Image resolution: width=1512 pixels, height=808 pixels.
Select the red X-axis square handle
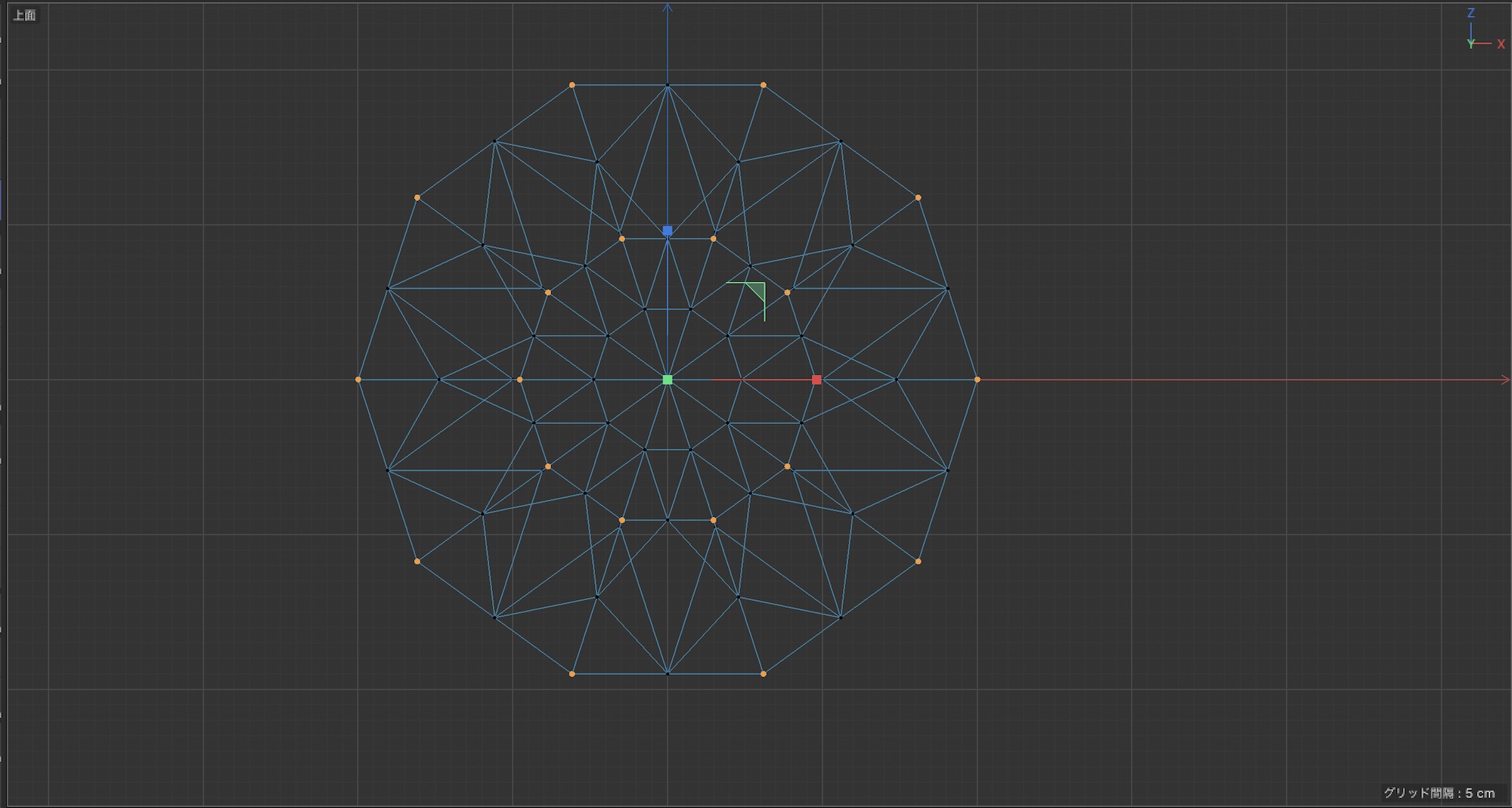[816, 379]
